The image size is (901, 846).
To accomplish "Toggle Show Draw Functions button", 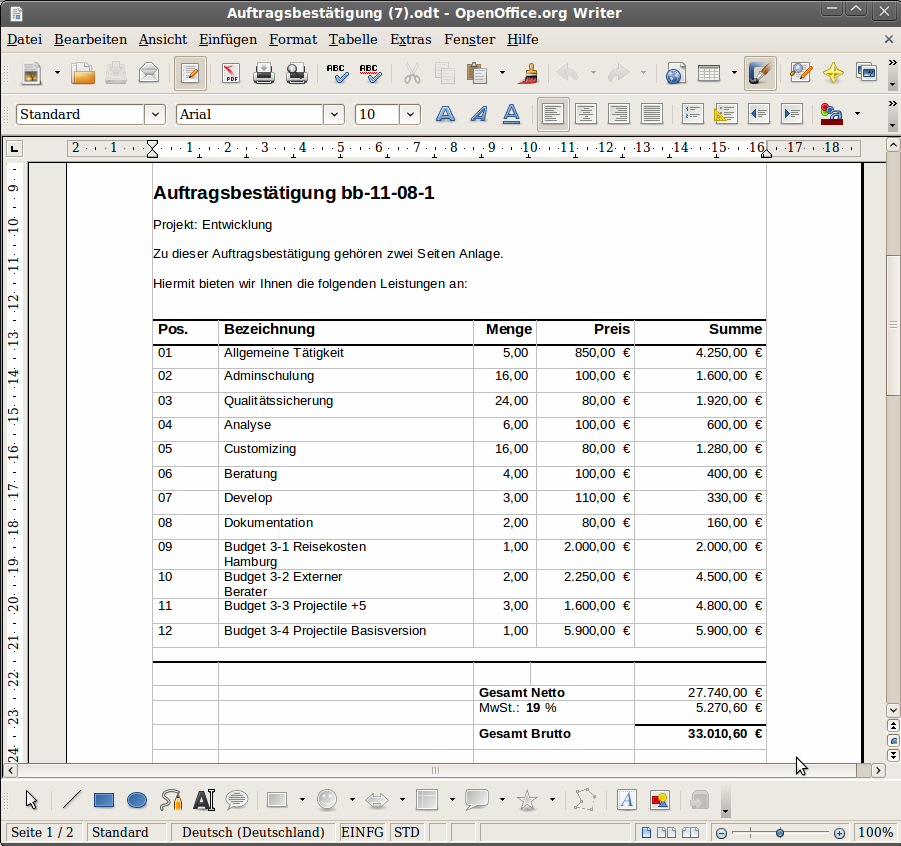I will (x=760, y=73).
